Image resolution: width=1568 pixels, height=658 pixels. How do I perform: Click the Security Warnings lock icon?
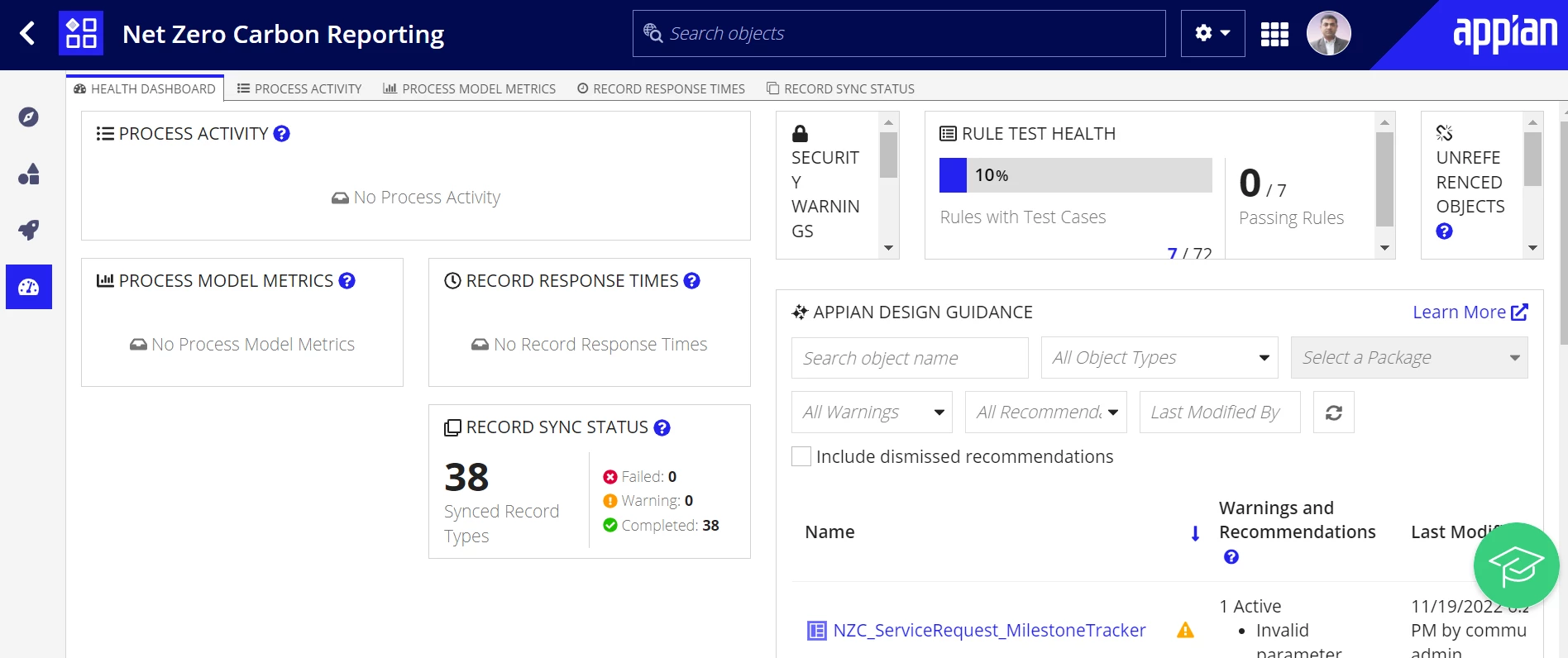(x=800, y=134)
